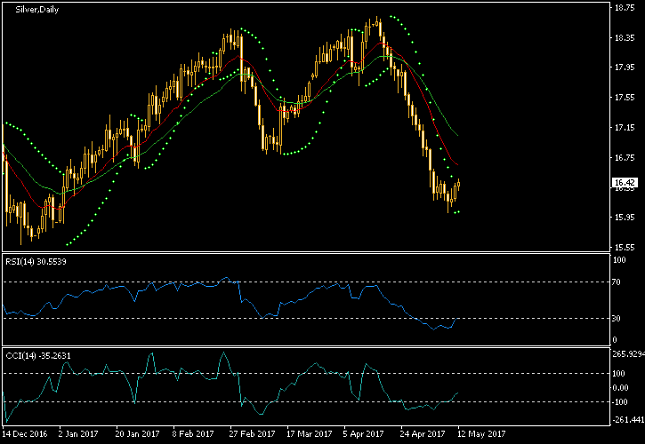Click the CCI(14) -35.2631 indicator label

[38, 356]
